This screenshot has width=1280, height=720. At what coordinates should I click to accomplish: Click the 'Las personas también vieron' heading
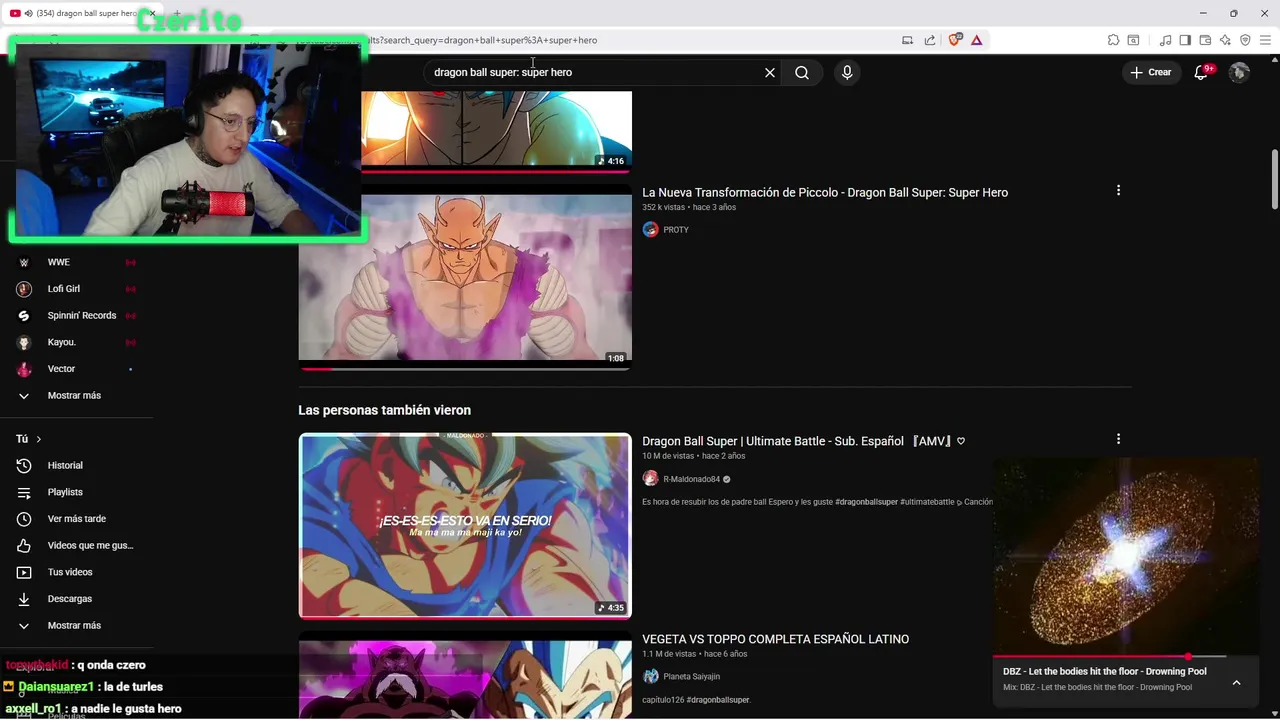click(384, 410)
